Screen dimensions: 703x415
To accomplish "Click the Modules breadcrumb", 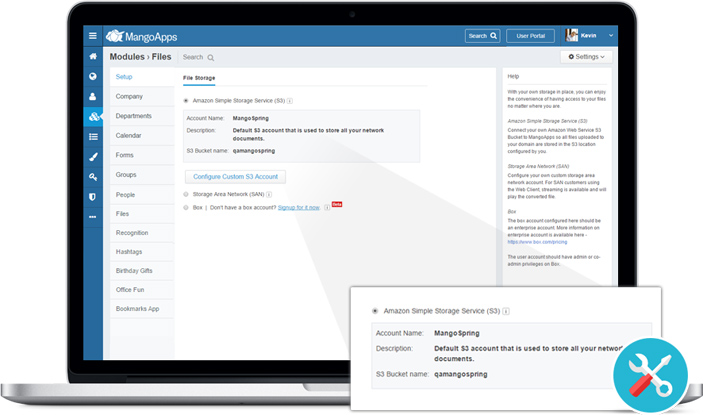I will coord(127,57).
